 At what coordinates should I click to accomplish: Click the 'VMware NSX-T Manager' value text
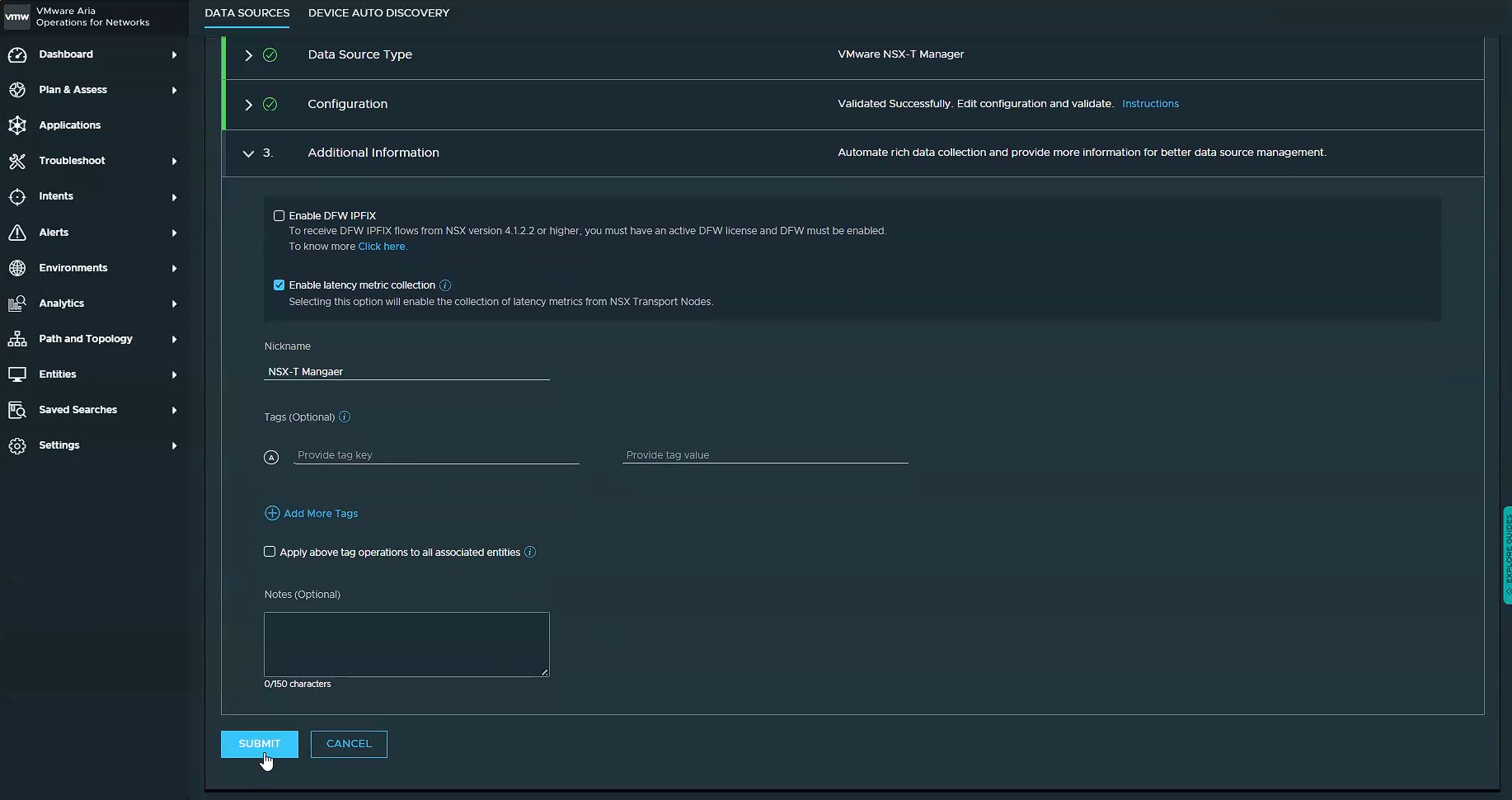901,54
